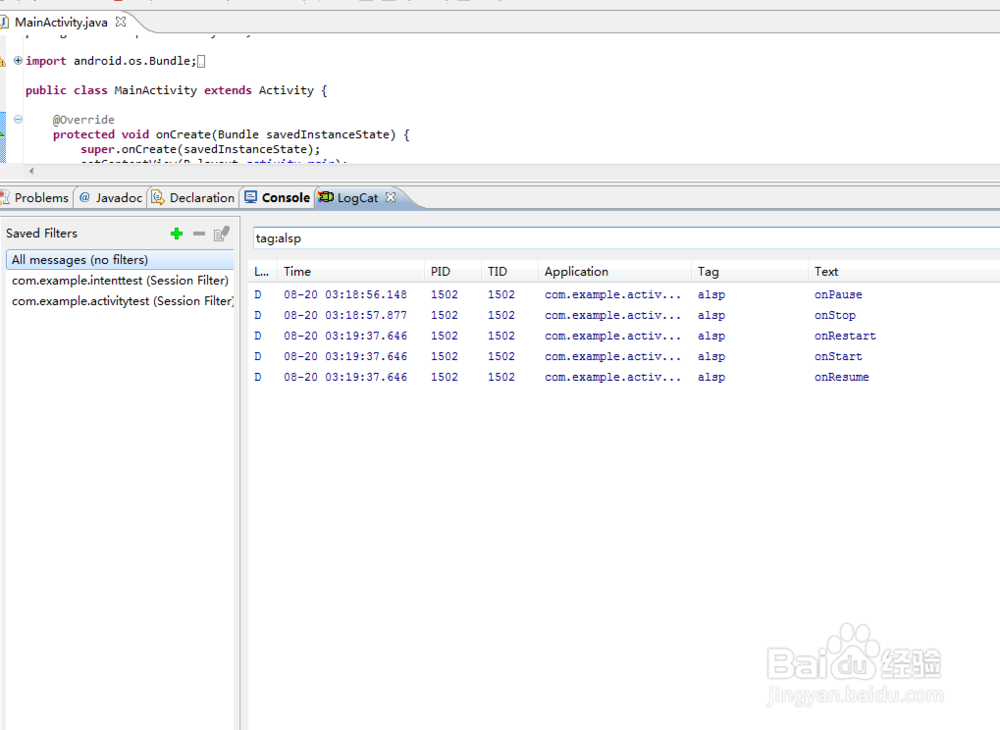Open the Declaration tab
1000x730 pixels.
(x=193, y=198)
